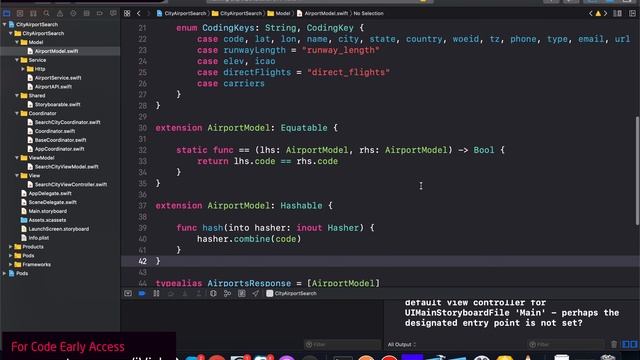Image resolution: width=640 pixels, height=360 pixels.
Task: Open the Issue navigator warning icon
Action: (60, 13)
